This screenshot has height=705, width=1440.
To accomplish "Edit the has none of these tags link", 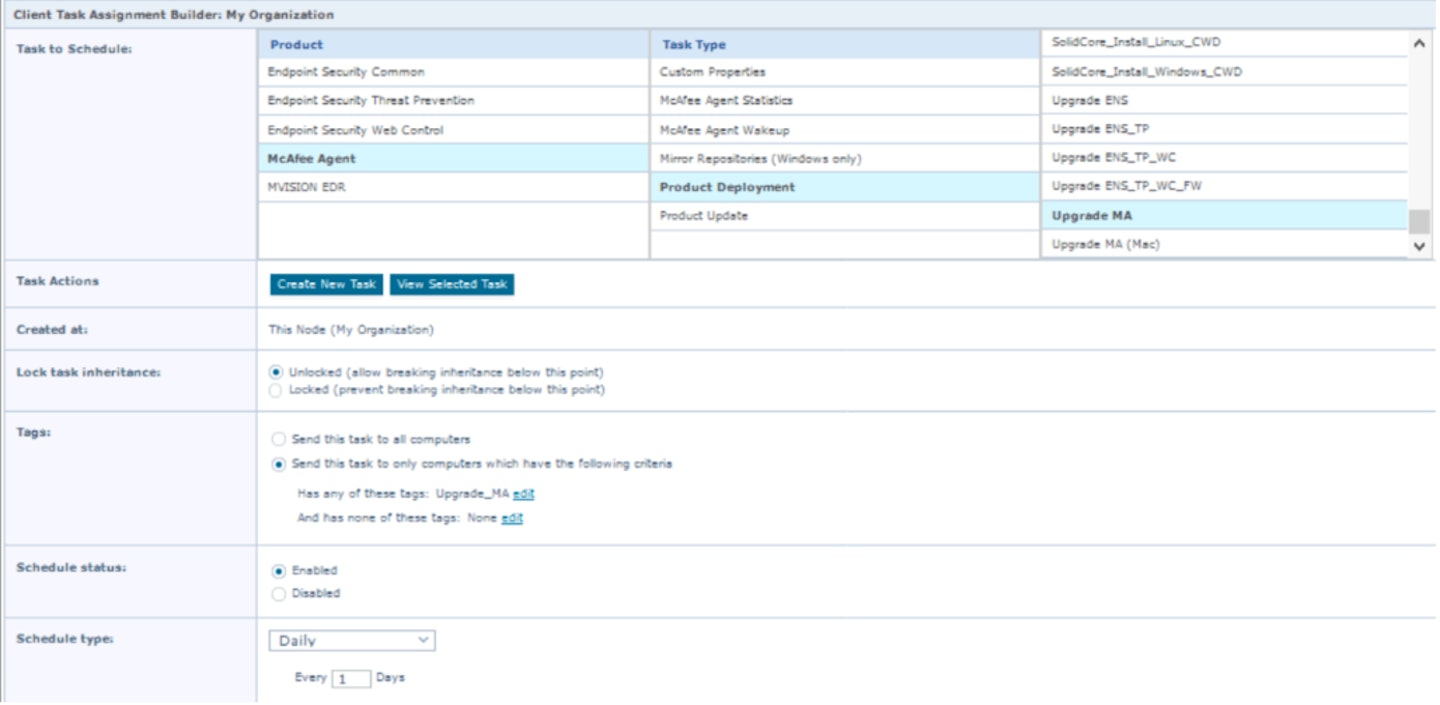I will pyautogui.click(x=512, y=518).
